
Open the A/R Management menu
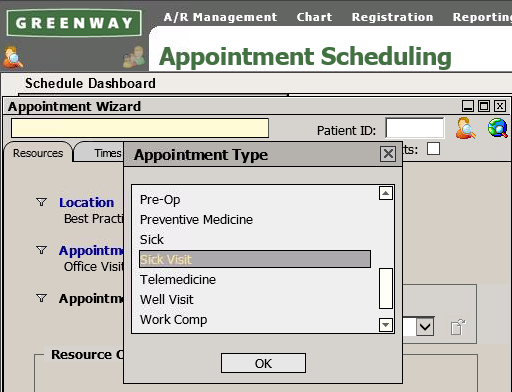[220, 17]
